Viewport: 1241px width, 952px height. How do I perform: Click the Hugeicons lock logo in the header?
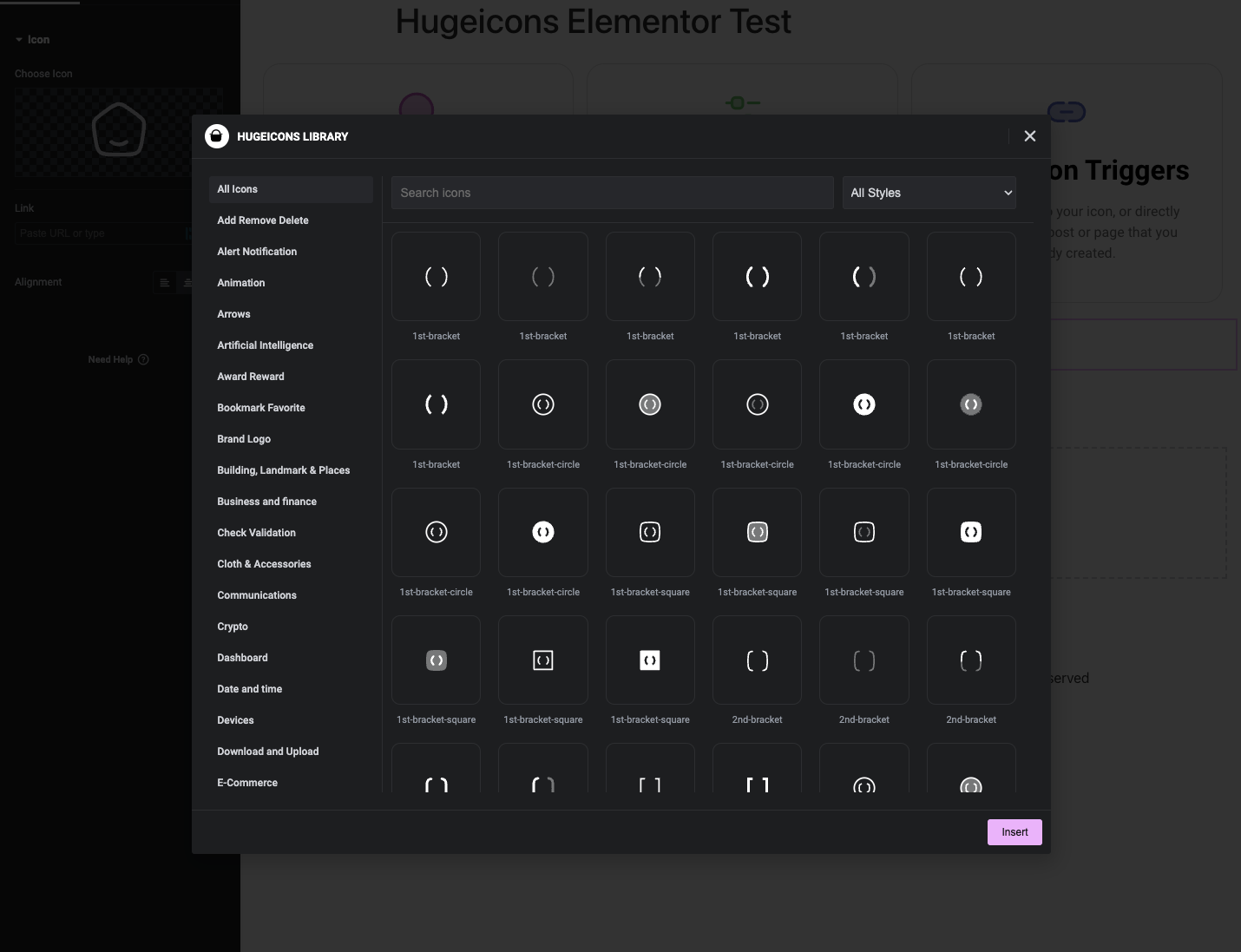coord(216,136)
